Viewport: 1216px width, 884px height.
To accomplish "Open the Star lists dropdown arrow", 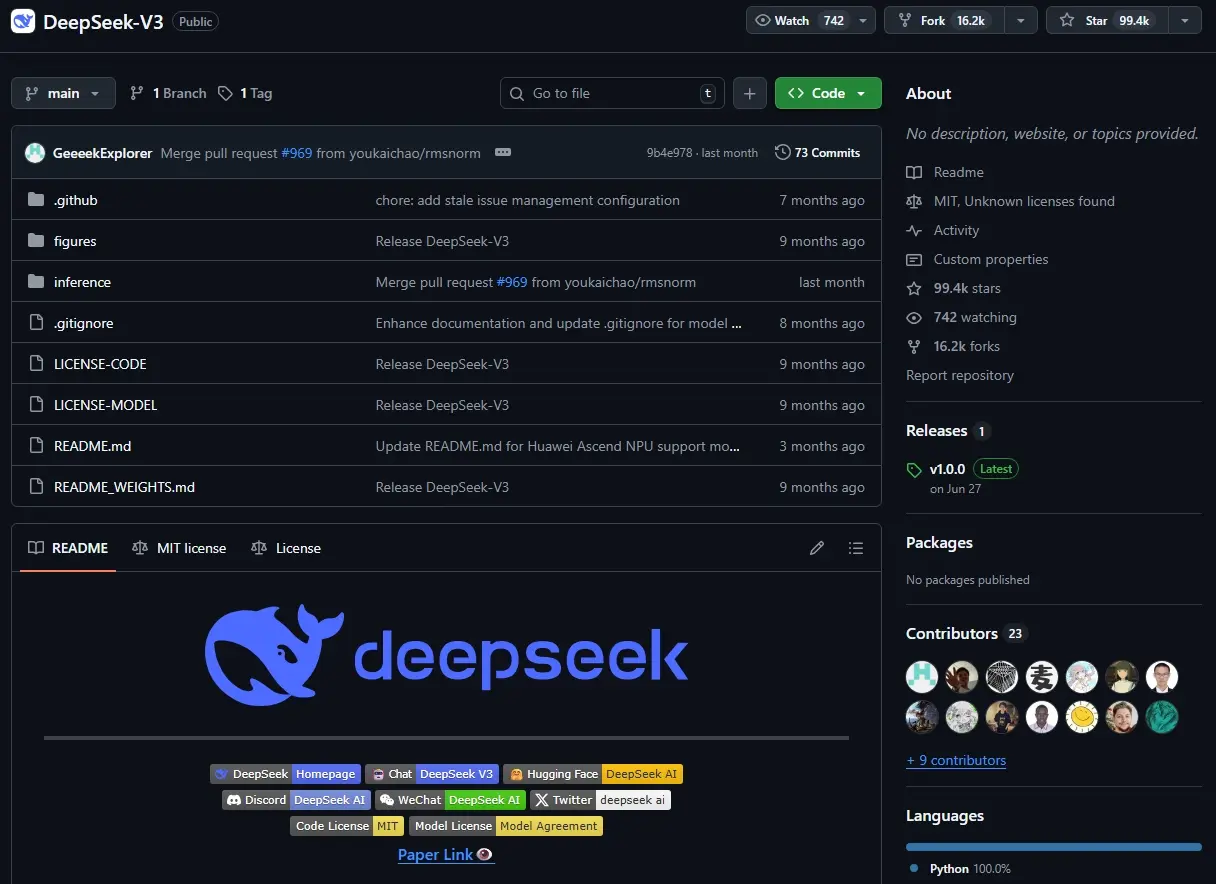I will [1184, 20].
